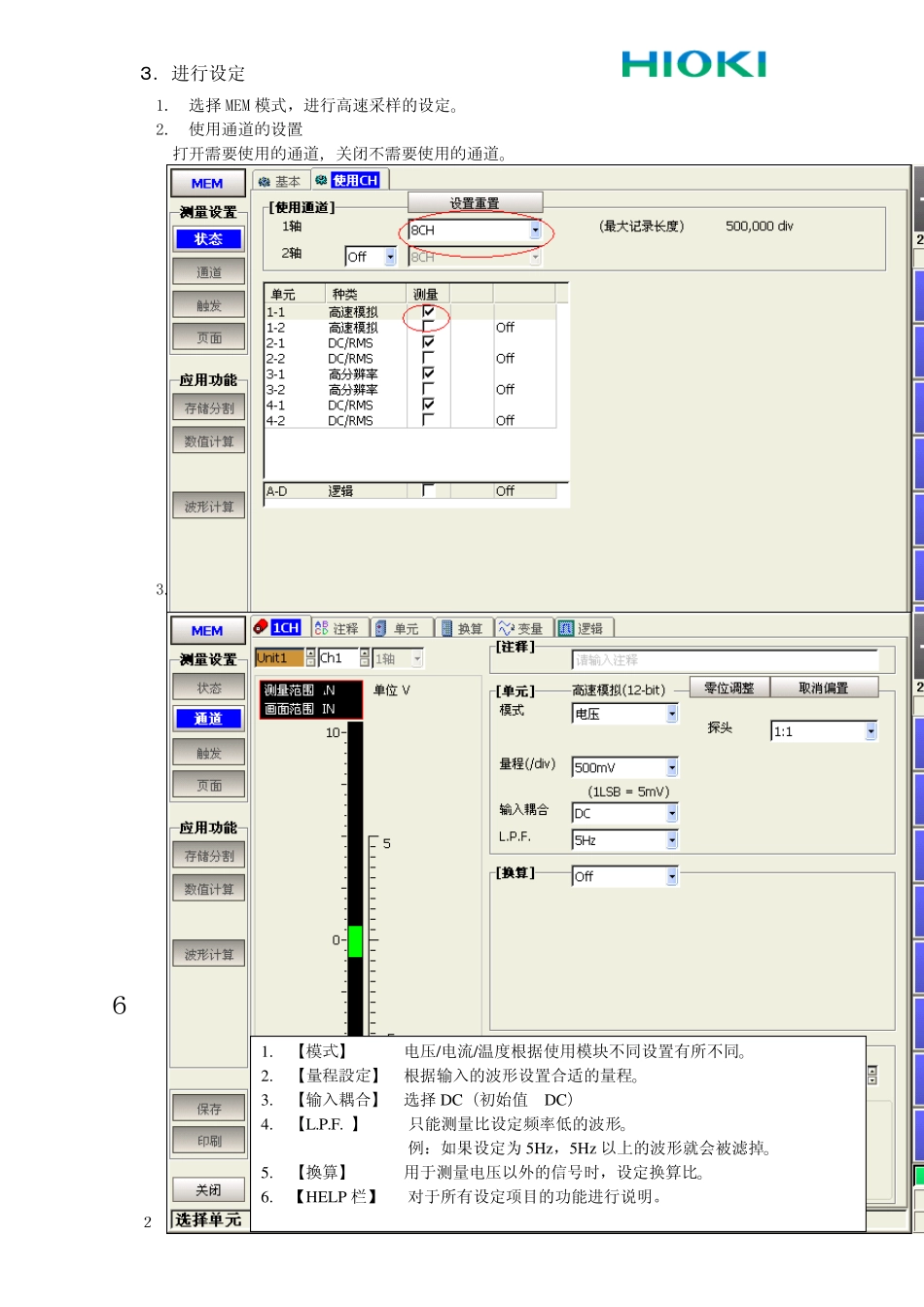
Task: Click the 测量范围 / 画面范围 display box
Action: pyautogui.click(x=311, y=699)
